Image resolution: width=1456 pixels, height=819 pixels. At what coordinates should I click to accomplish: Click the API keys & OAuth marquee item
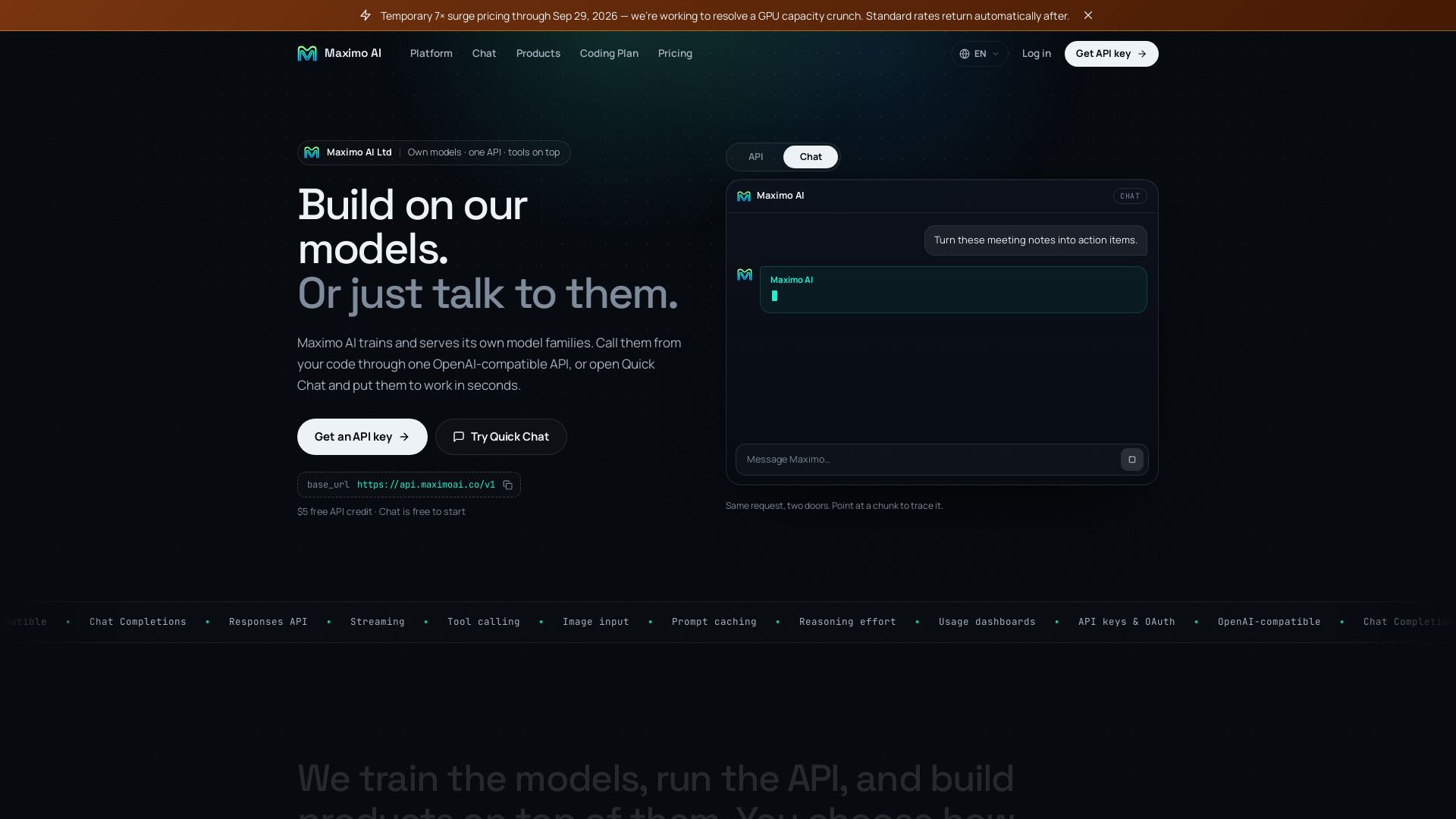pyautogui.click(x=1127, y=622)
